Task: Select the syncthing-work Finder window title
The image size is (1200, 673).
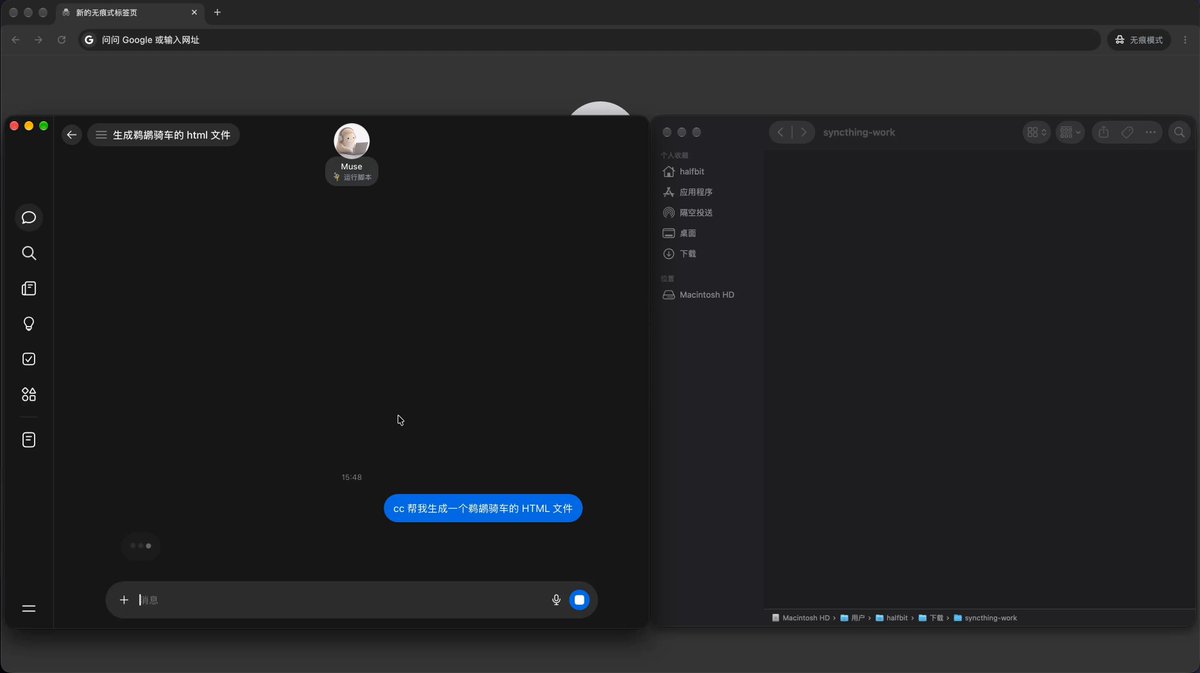Action: pyautogui.click(x=859, y=132)
